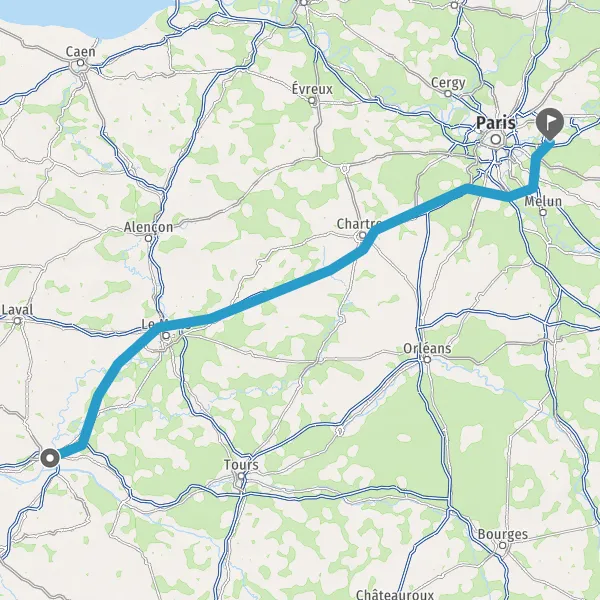The image size is (600, 600).
Task: Click the route start circle marker
Action: [50, 458]
